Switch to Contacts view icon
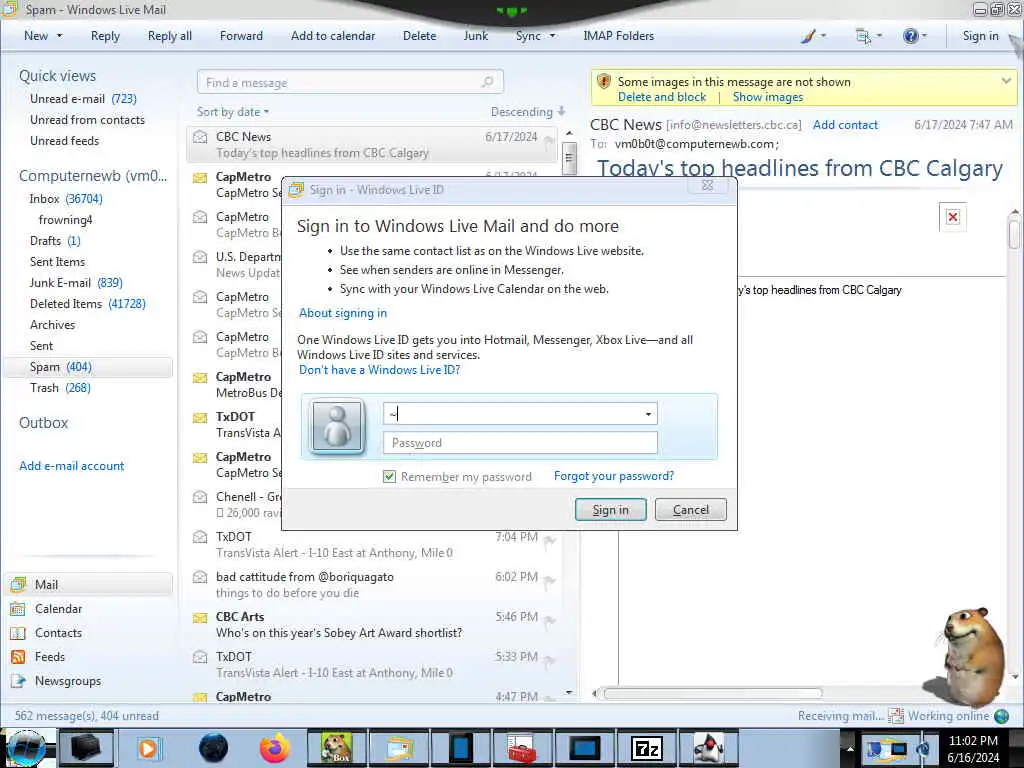Viewport: 1024px width, 768px height. tap(18, 633)
